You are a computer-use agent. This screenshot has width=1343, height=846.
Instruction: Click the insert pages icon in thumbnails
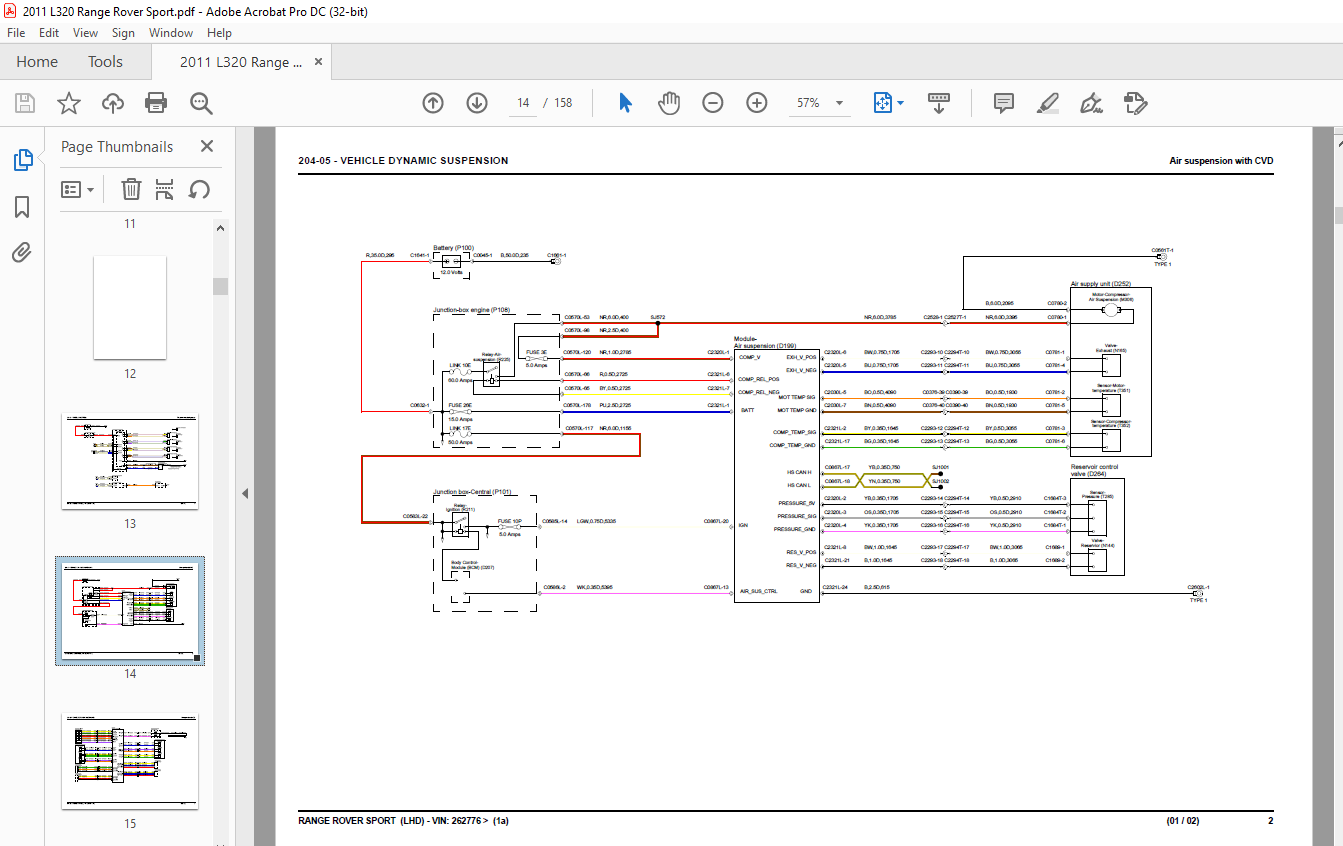coord(165,189)
